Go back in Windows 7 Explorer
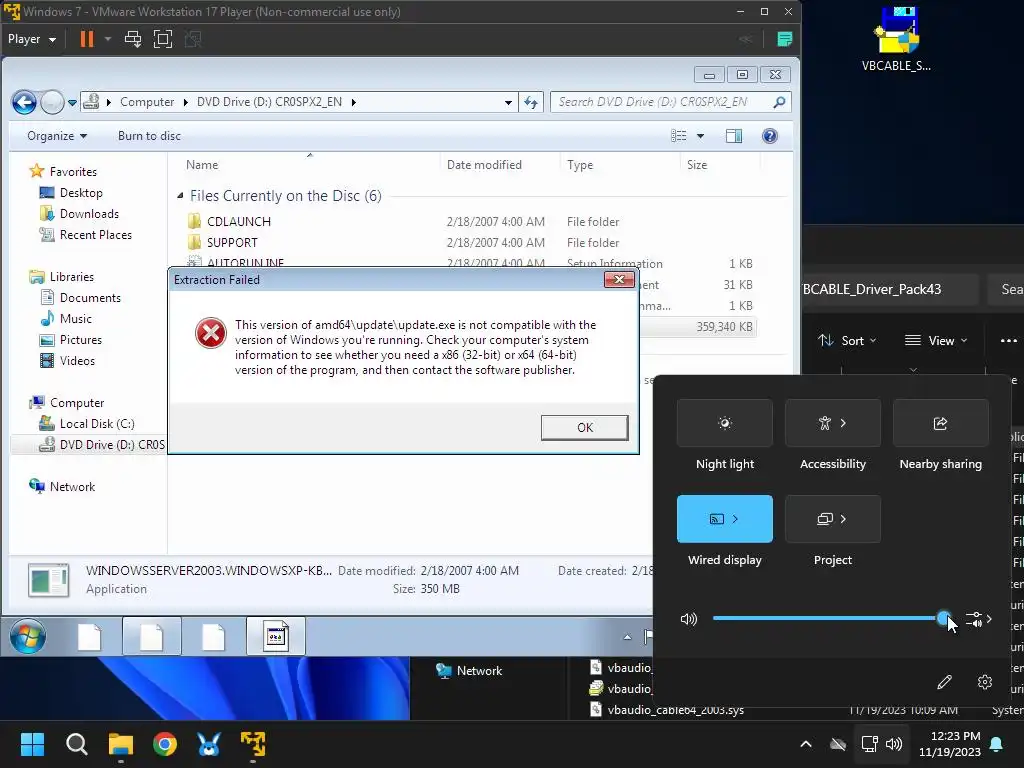This screenshot has height=768, width=1024. 24,102
